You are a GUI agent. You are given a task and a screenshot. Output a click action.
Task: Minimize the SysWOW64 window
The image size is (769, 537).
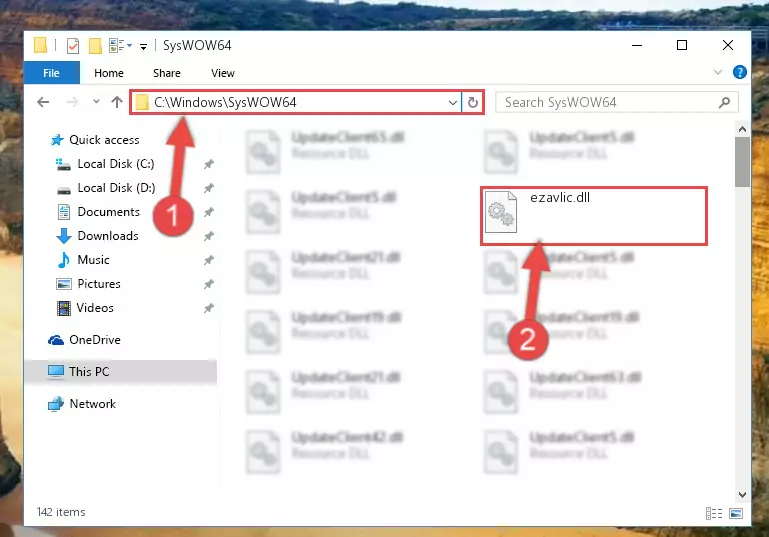coord(637,46)
